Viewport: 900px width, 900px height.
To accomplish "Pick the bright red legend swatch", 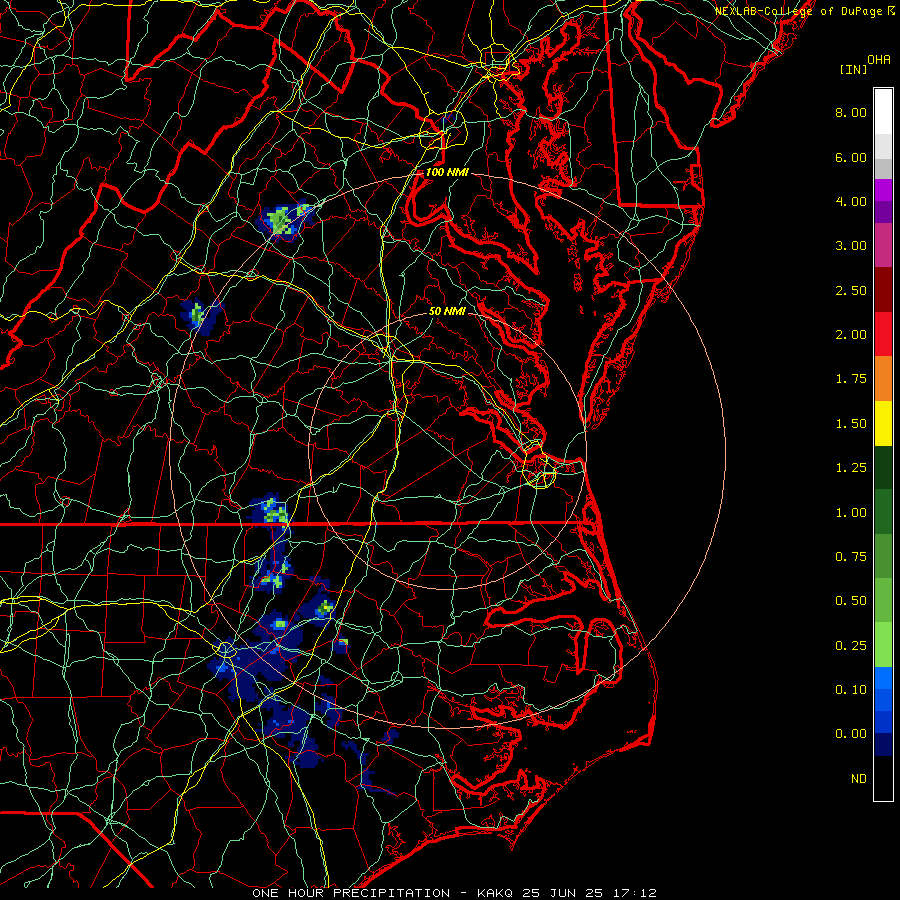I will [883, 335].
